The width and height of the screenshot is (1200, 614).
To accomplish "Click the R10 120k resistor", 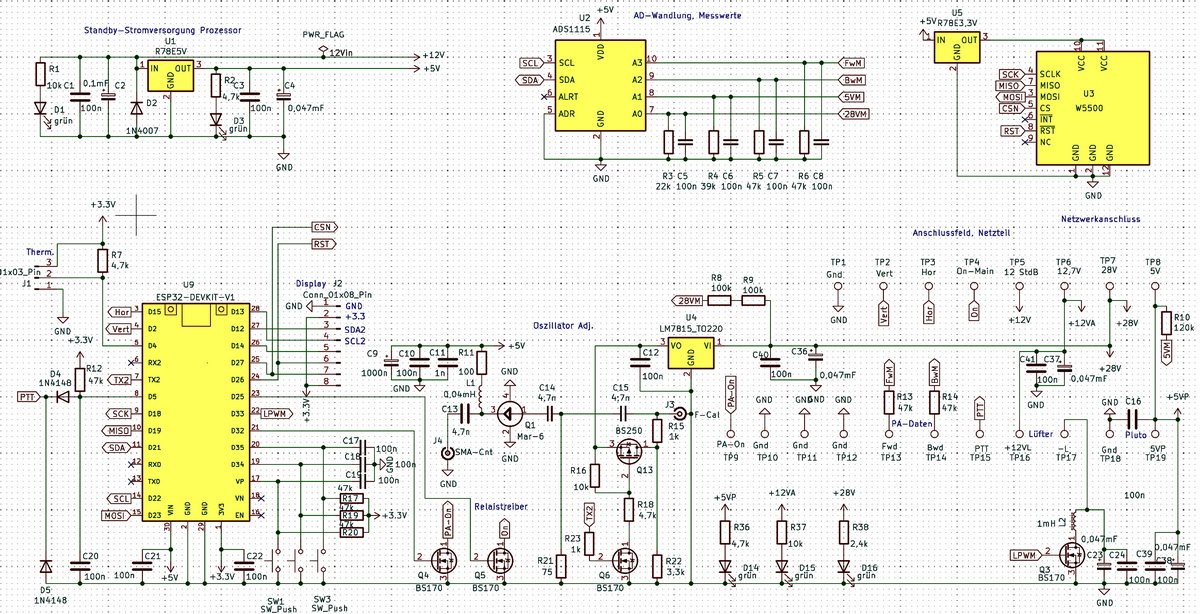I will coord(1164,322).
